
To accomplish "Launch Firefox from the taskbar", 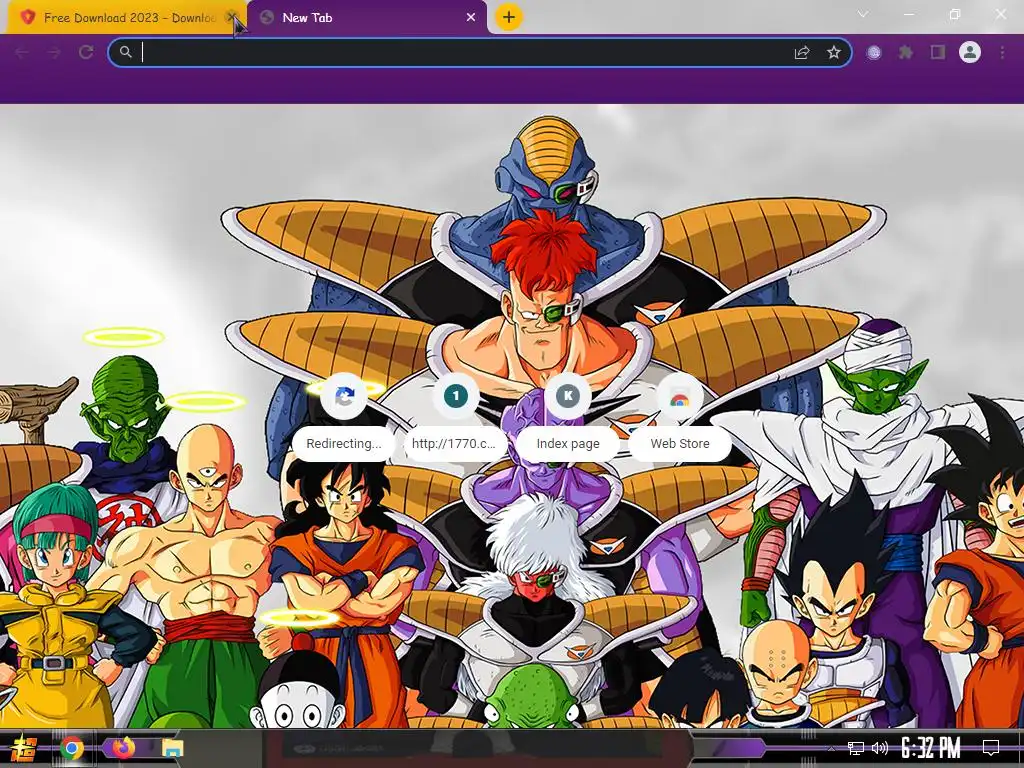I will 123,747.
